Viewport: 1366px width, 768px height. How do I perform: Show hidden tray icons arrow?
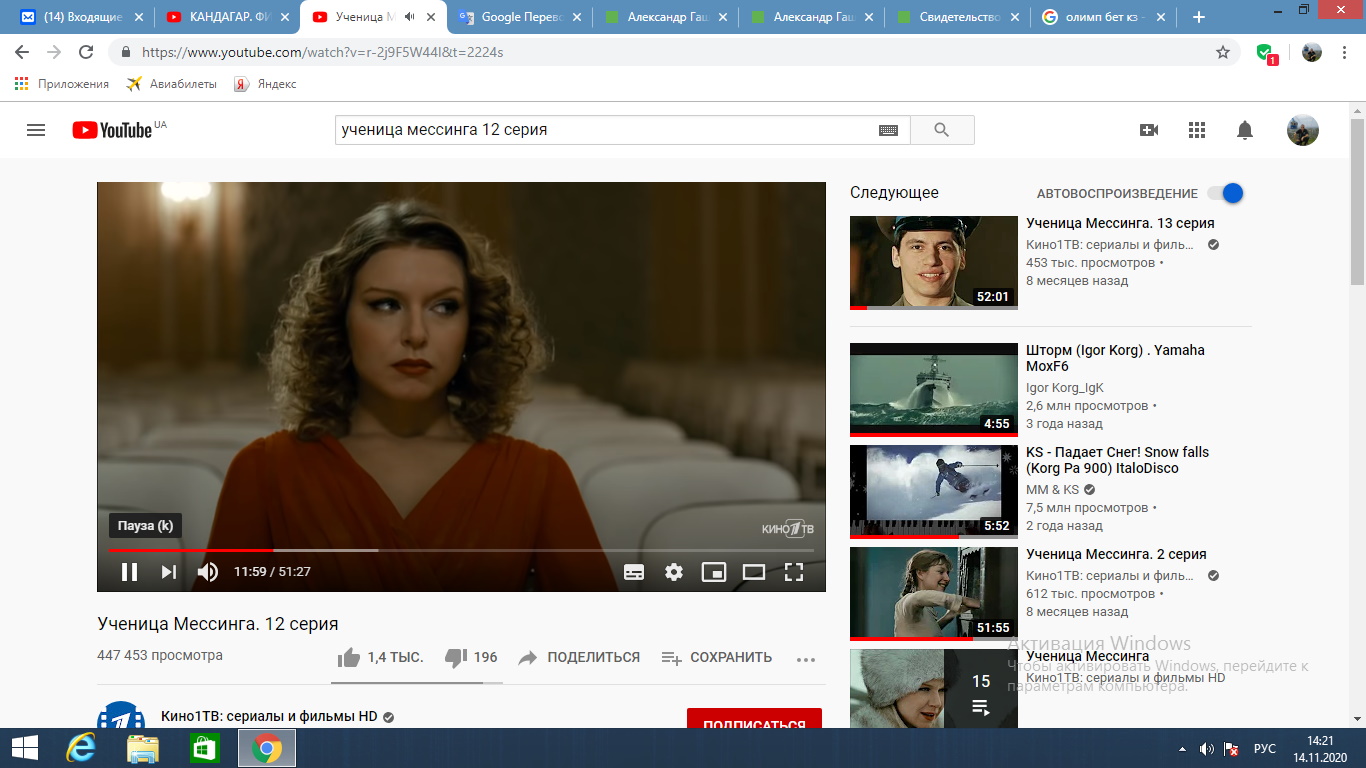[1183, 749]
